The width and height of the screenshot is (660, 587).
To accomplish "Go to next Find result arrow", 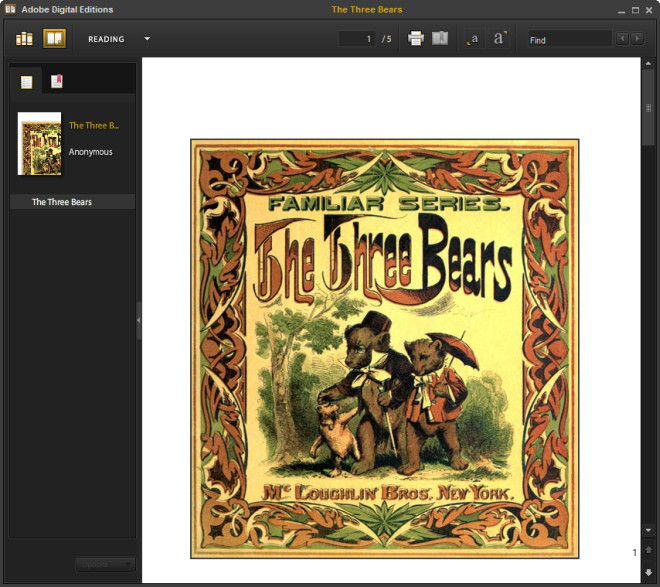I will pos(637,39).
